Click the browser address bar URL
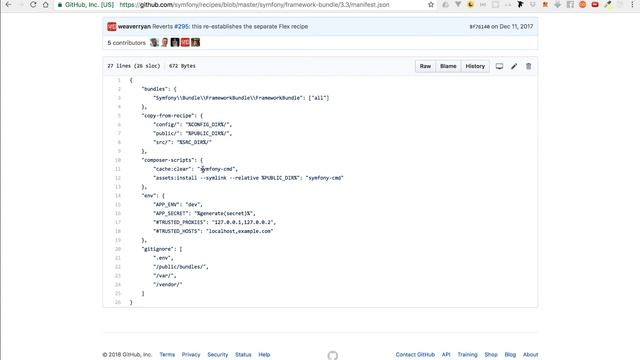This screenshot has width=640, height=360. [254, 5]
